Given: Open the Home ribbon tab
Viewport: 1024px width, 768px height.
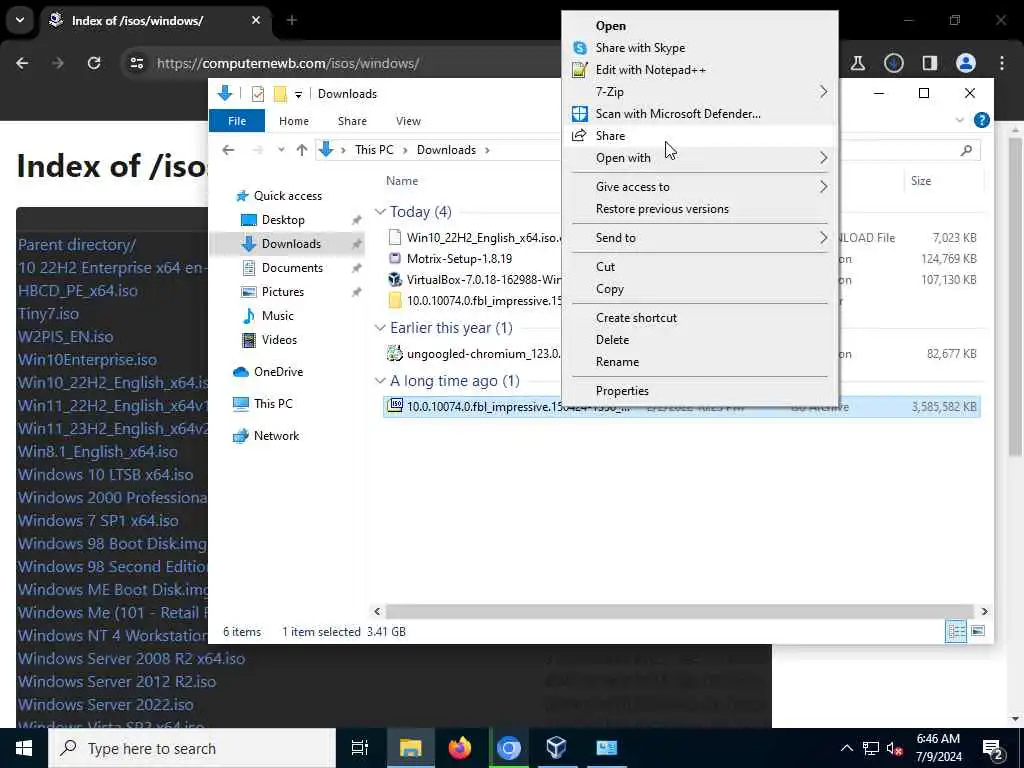Looking at the screenshot, I should point(294,121).
